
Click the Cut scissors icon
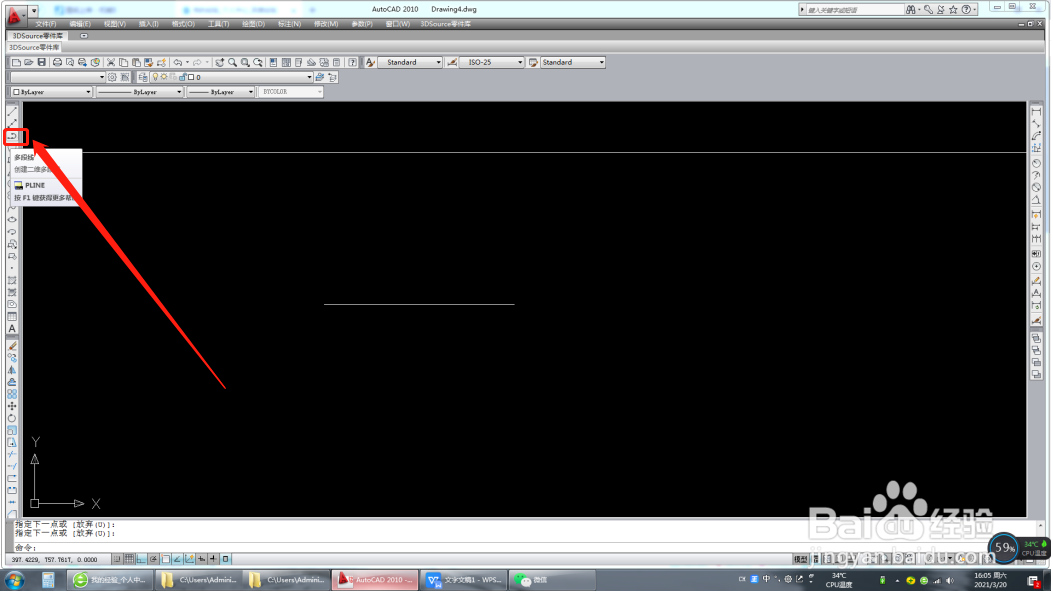111,62
